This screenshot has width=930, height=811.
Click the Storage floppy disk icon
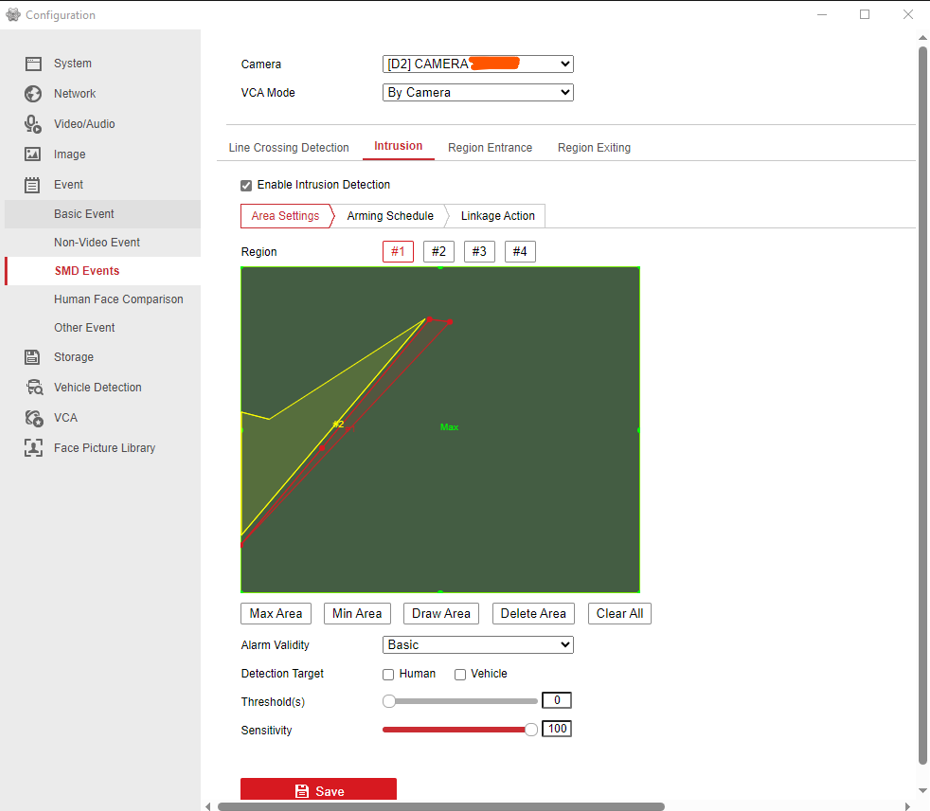33,357
